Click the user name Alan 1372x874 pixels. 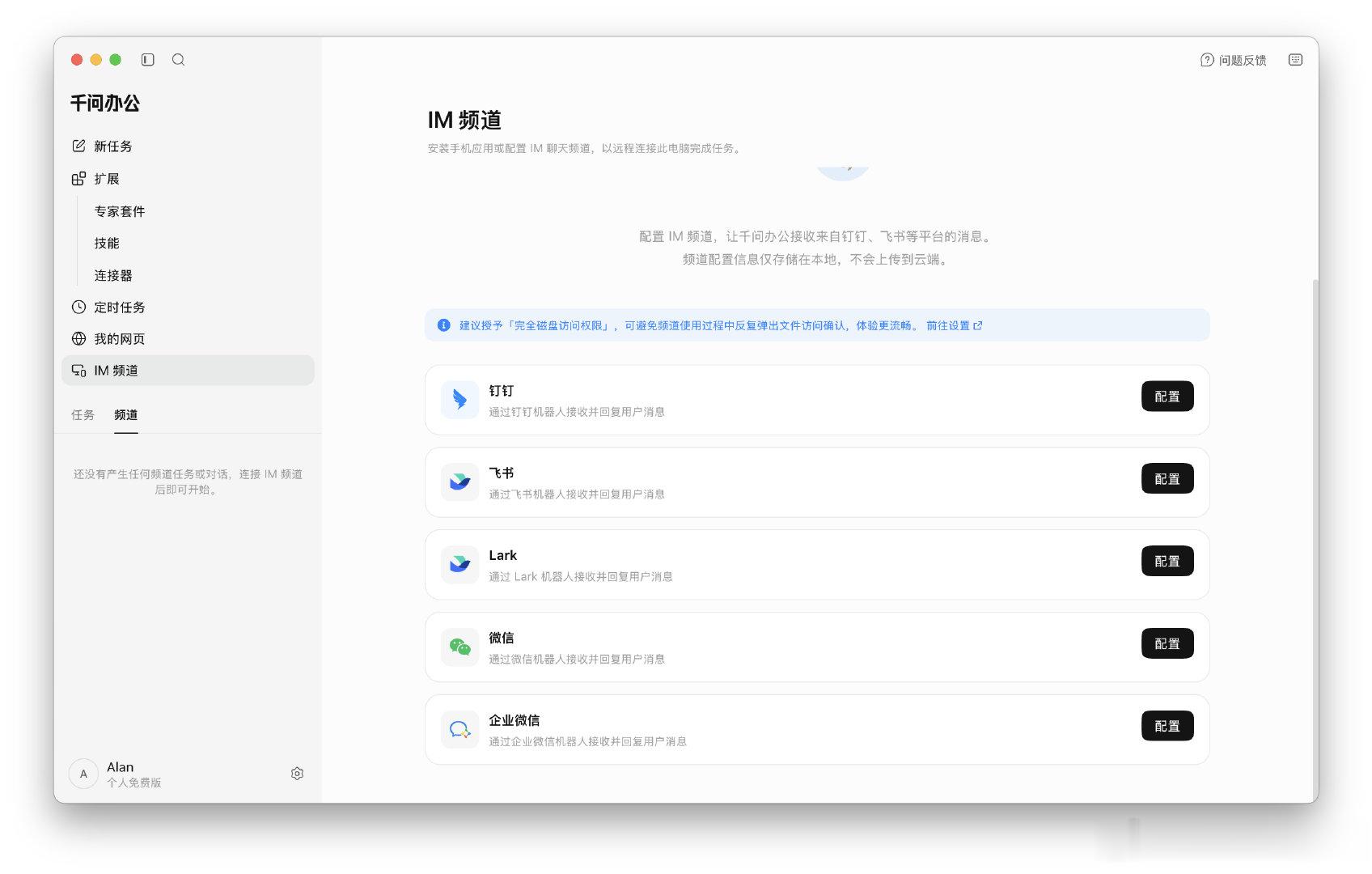point(120,767)
